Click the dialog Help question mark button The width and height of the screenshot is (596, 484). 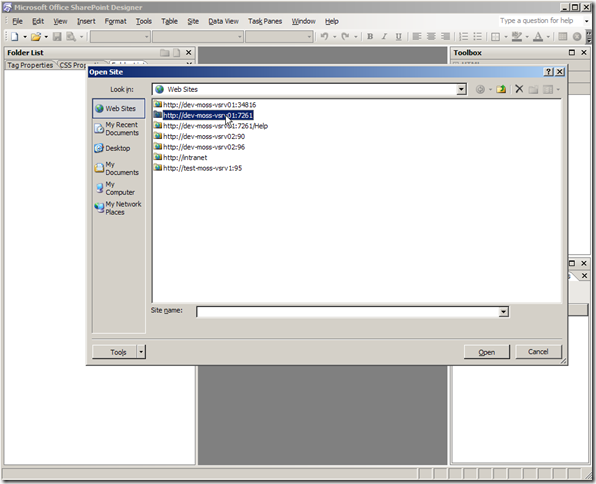(x=548, y=72)
